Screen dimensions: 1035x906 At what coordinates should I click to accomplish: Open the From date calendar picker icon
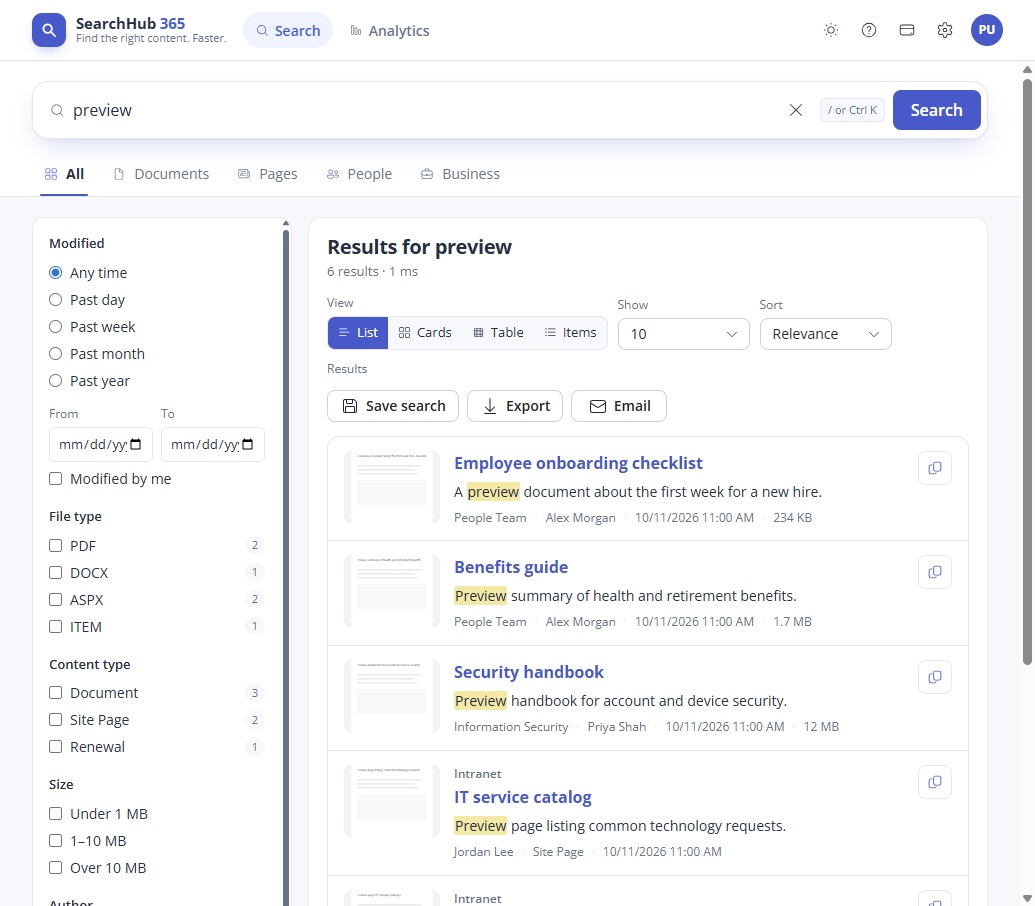coord(136,444)
